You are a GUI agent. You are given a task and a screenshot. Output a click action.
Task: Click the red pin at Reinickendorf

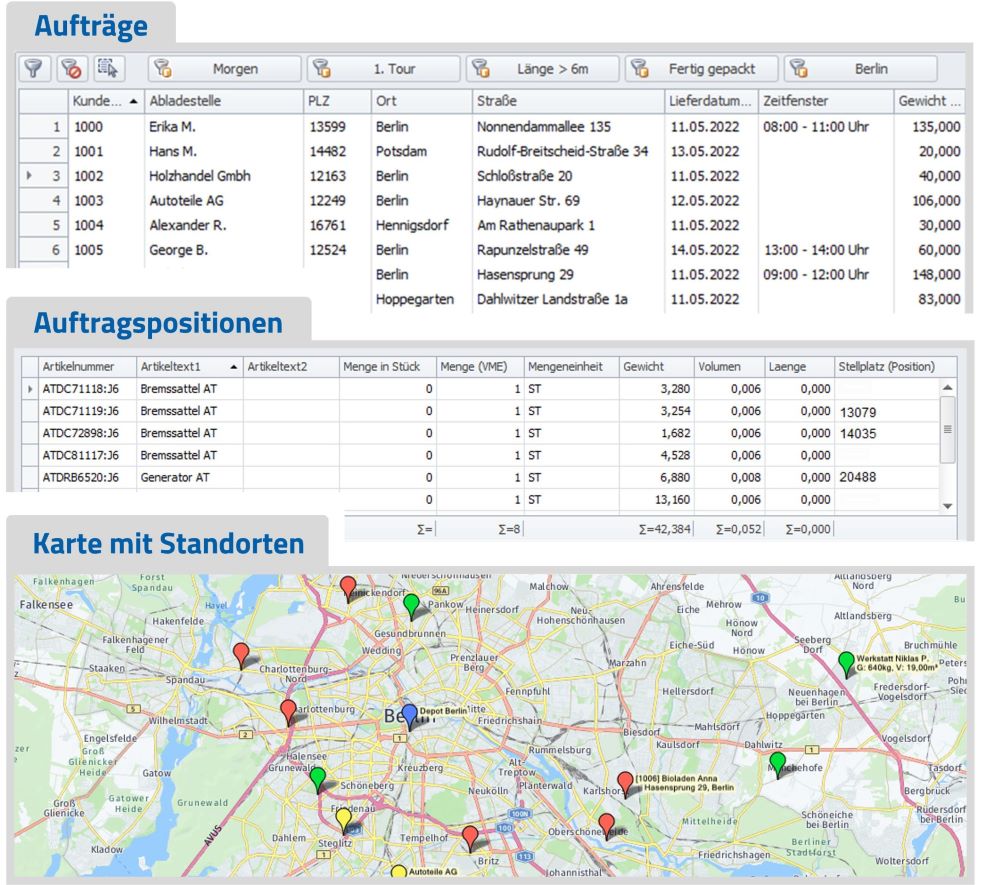point(348,589)
